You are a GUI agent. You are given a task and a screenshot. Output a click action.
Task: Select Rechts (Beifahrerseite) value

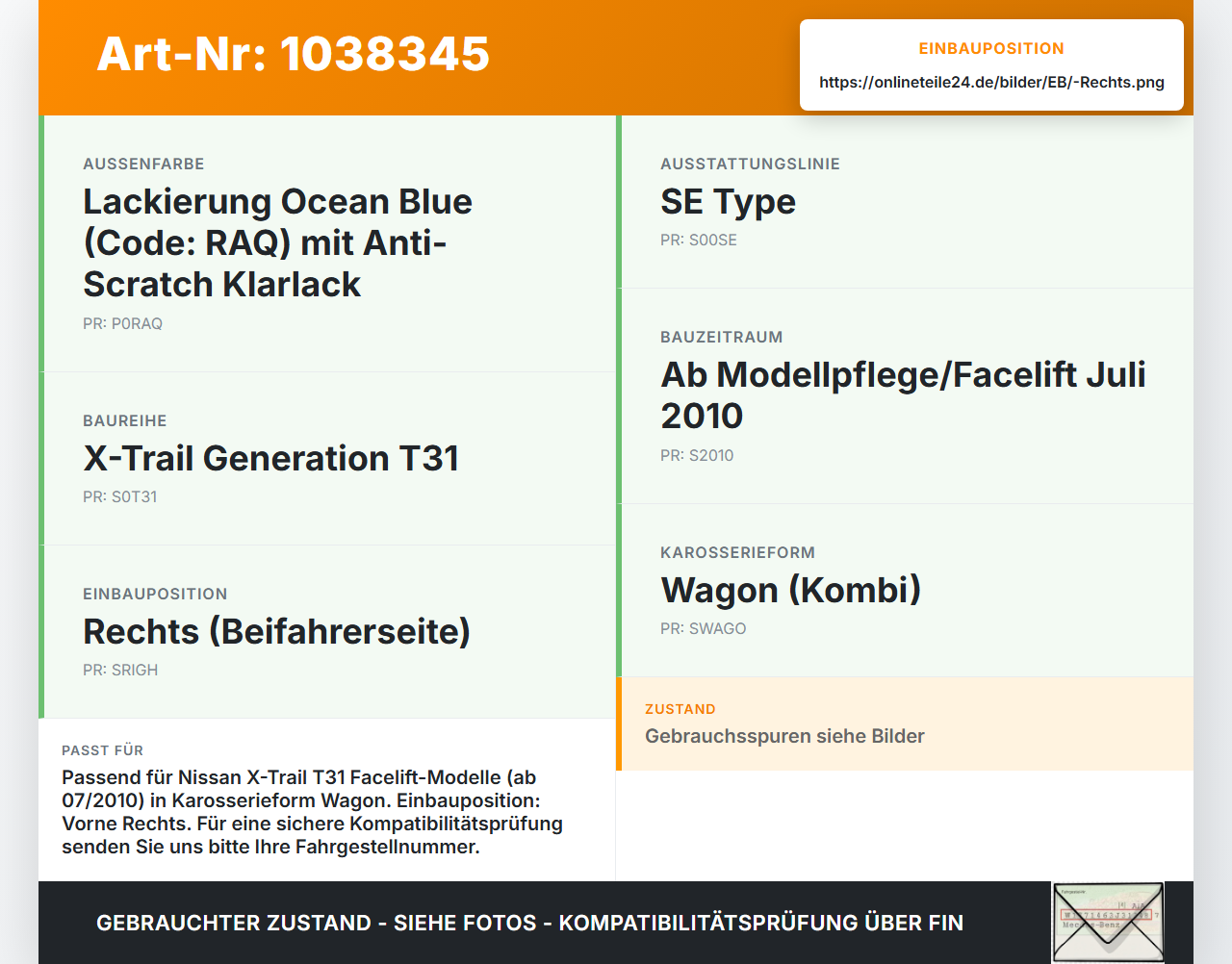[276, 632]
